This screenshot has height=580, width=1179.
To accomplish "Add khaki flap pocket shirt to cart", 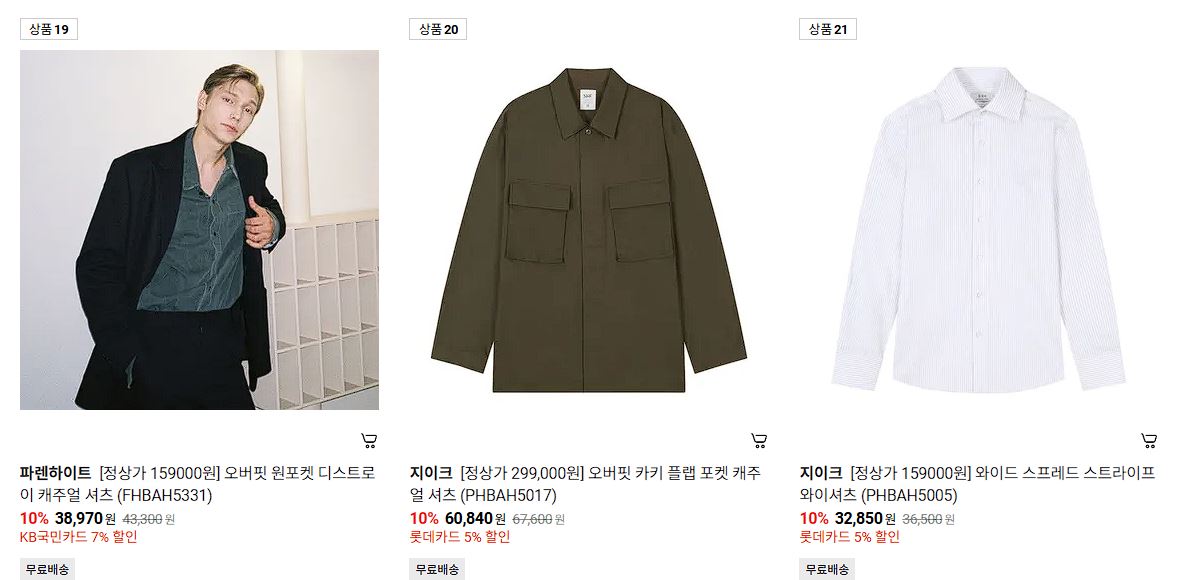I will (x=759, y=441).
